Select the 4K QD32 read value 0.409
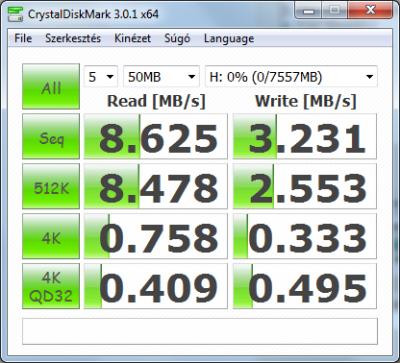 click(x=156, y=286)
